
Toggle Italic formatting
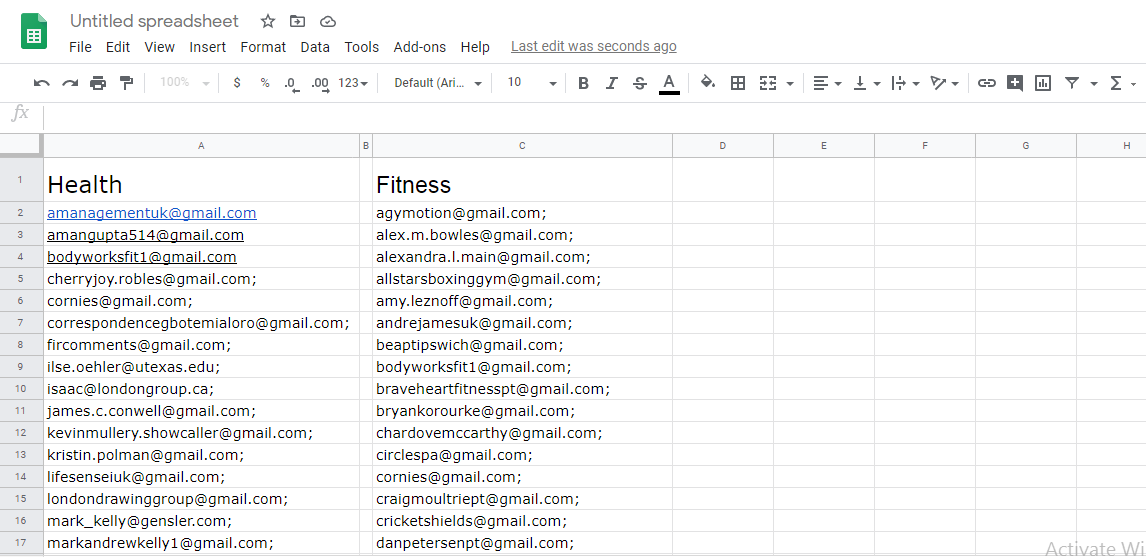(612, 83)
